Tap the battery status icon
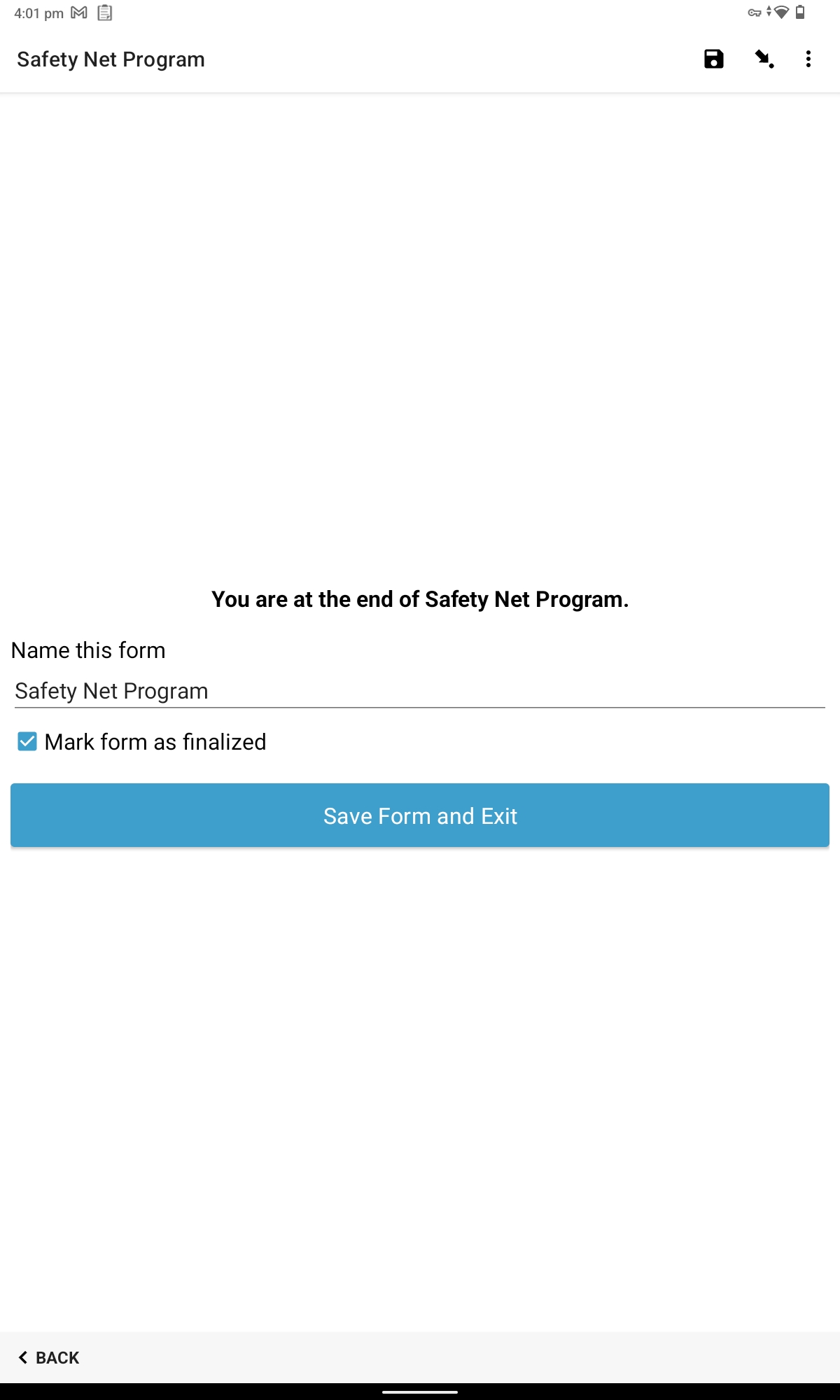 pyautogui.click(x=800, y=13)
